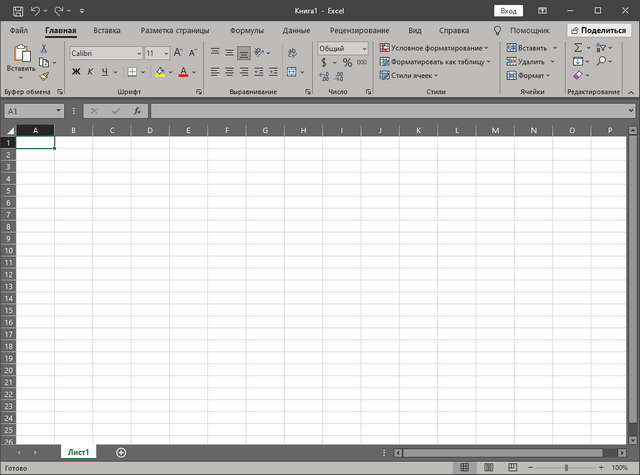This screenshot has width=640, height=475.
Task: Open the Name Box dropdown arrow
Action: coord(59,111)
